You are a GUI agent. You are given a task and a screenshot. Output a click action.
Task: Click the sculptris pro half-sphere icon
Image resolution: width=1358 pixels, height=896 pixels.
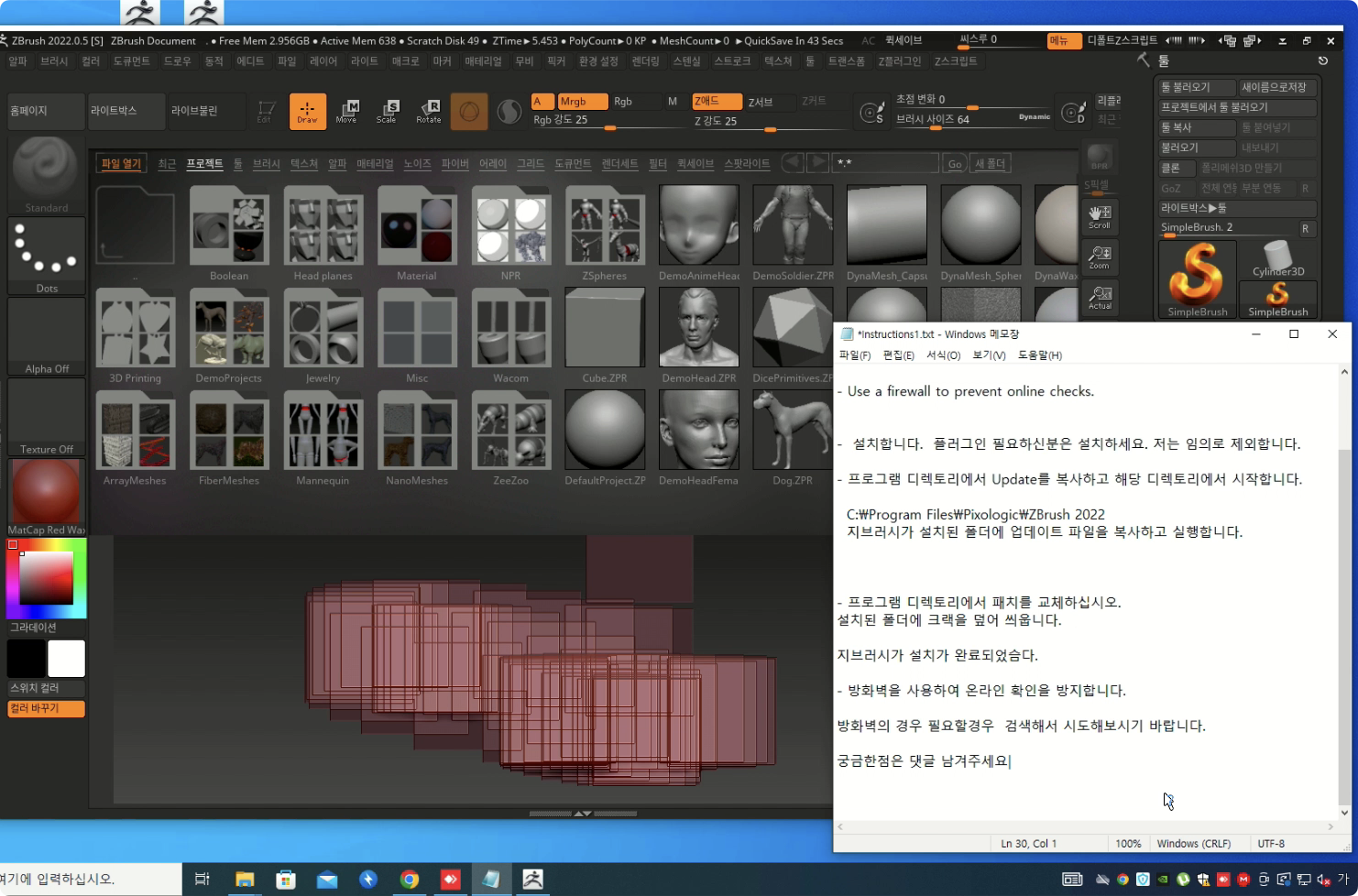pyautogui.click(x=509, y=111)
